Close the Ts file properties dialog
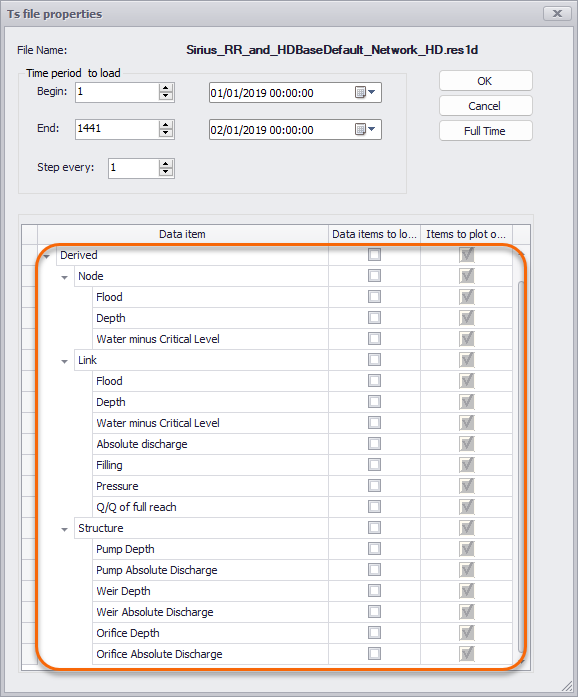This screenshot has width=578, height=697. pyautogui.click(x=557, y=14)
